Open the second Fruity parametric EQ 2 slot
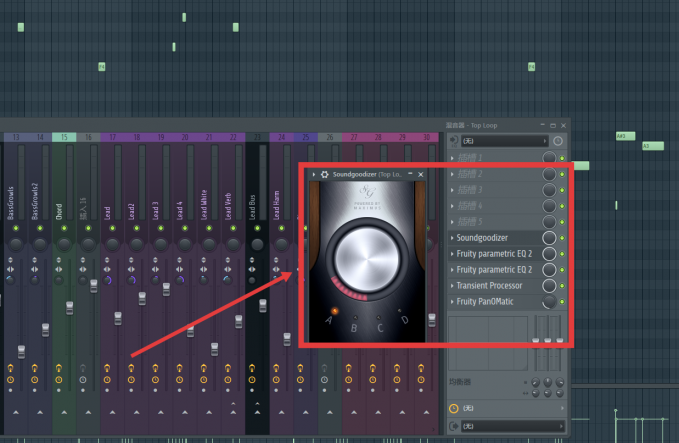This screenshot has width=679, height=443. [x=495, y=270]
